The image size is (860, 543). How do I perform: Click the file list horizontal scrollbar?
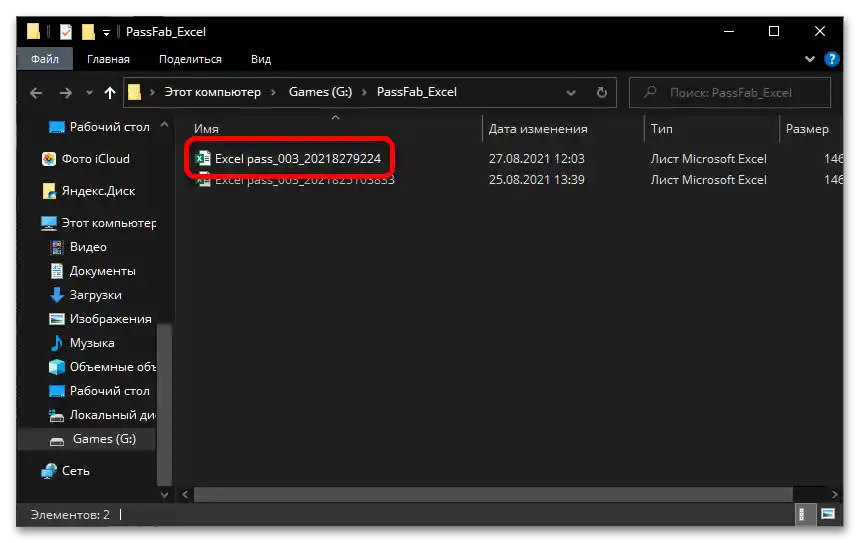493,495
